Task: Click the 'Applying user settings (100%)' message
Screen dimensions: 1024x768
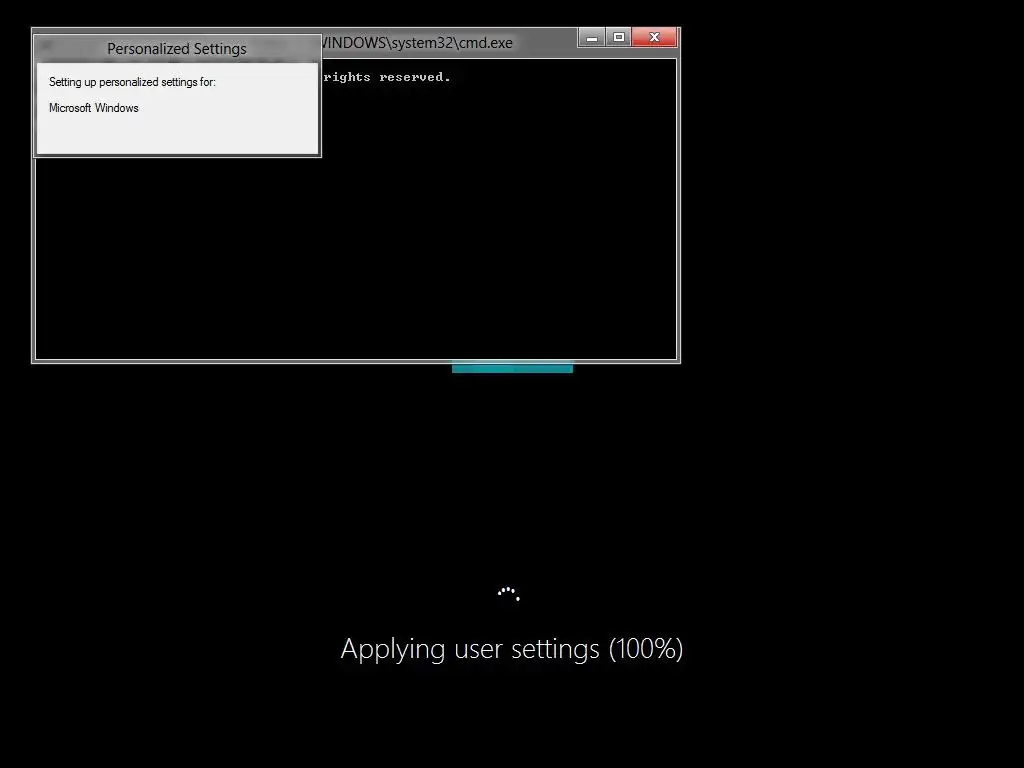Action: (x=512, y=649)
